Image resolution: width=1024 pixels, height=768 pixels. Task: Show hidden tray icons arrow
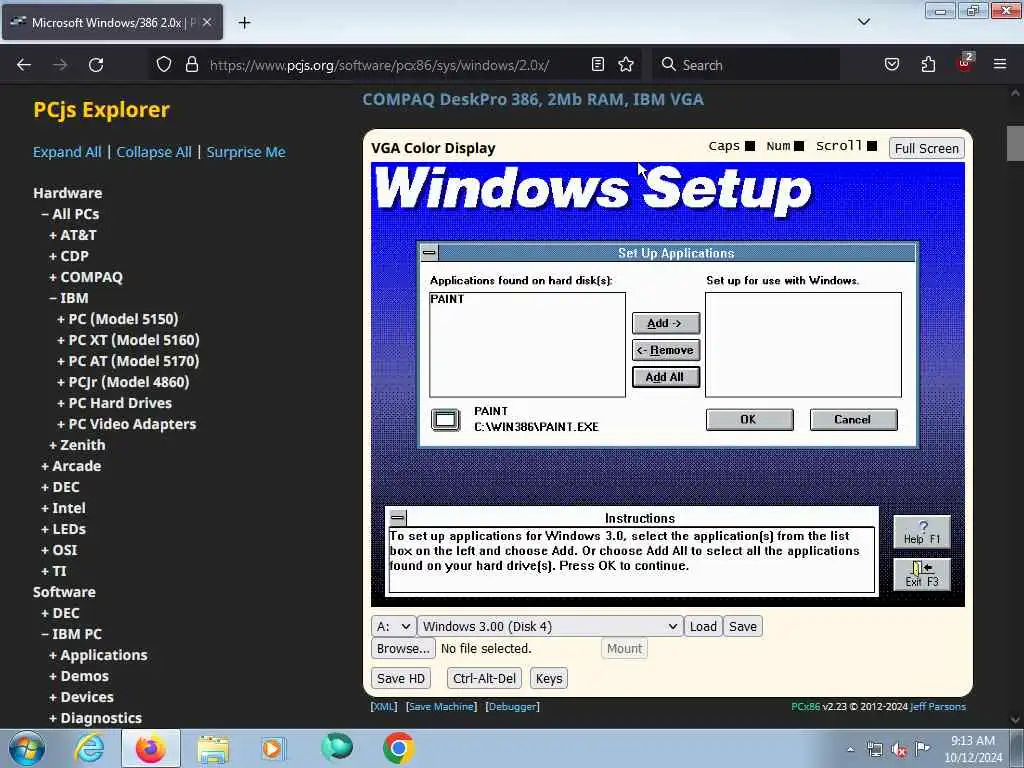tap(850, 749)
